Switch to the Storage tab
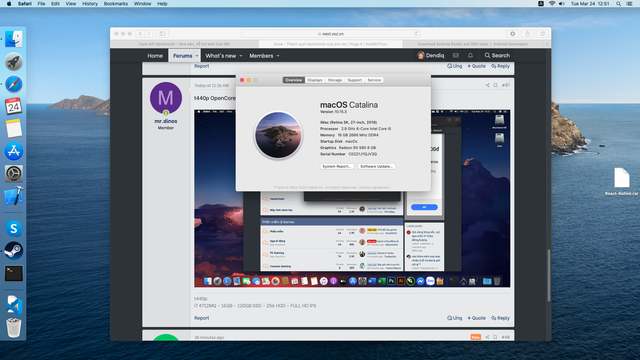The height and width of the screenshot is (360, 640). pyautogui.click(x=335, y=80)
